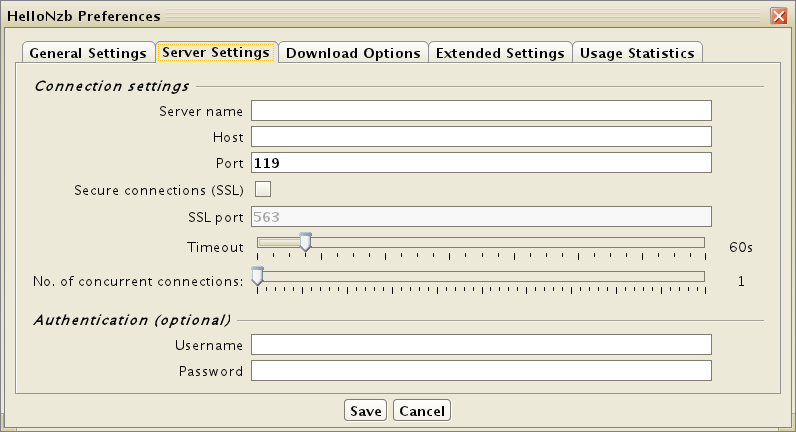Screen dimensions: 796x432
Task: Click the No. of concurrent connections label
Action: (x=138, y=281)
